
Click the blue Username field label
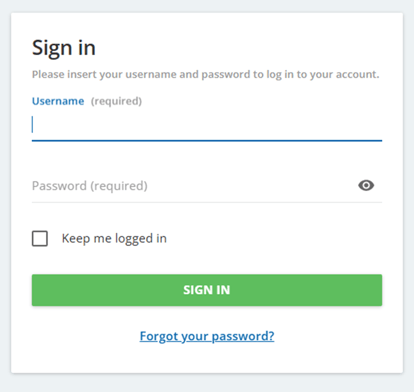point(58,101)
